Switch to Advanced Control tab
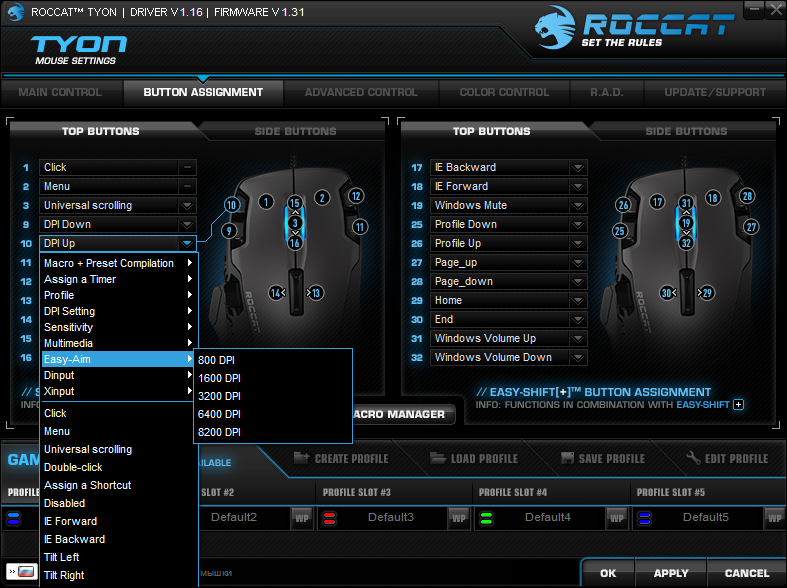 (x=361, y=92)
